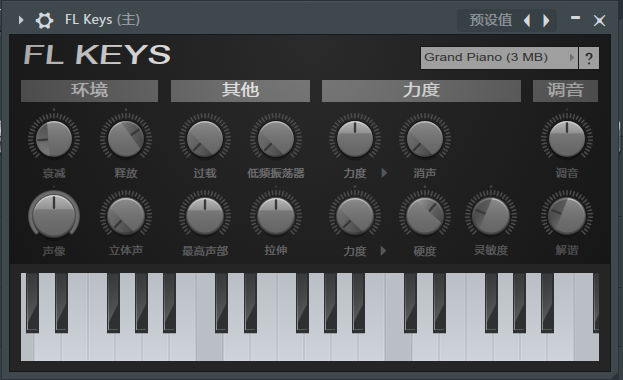Viewport: 623px width, 380px height.
Task: Select previous preset arrow
Action: pyautogui.click(x=527, y=20)
